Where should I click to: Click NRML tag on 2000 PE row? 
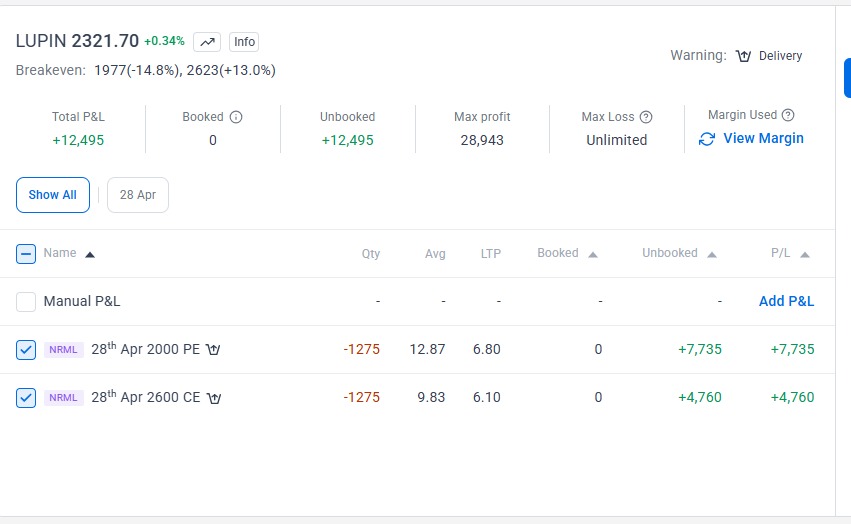pos(63,350)
